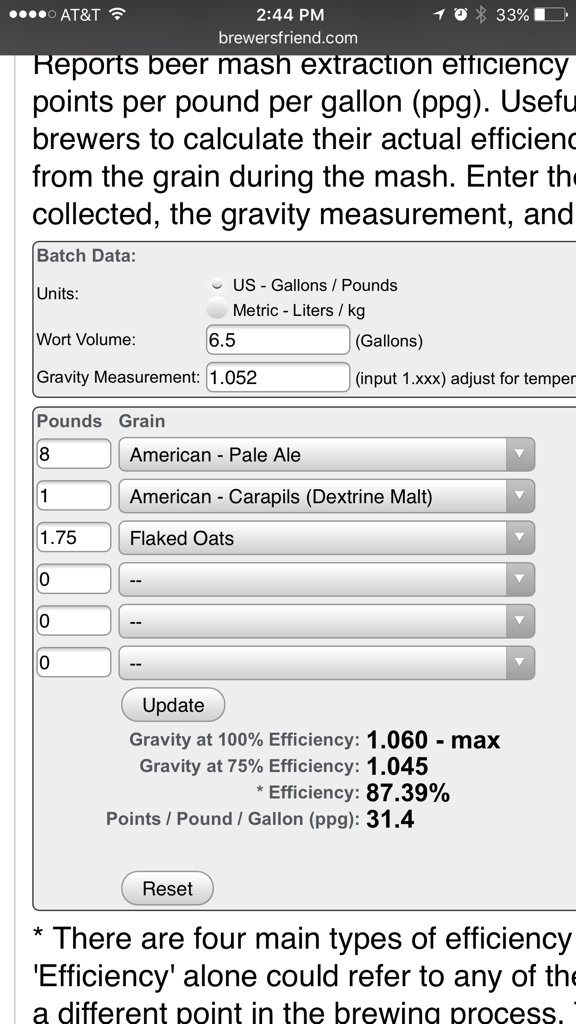Click the Update button
Viewport: 576px width, 1024px height.
click(x=173, y=705)
